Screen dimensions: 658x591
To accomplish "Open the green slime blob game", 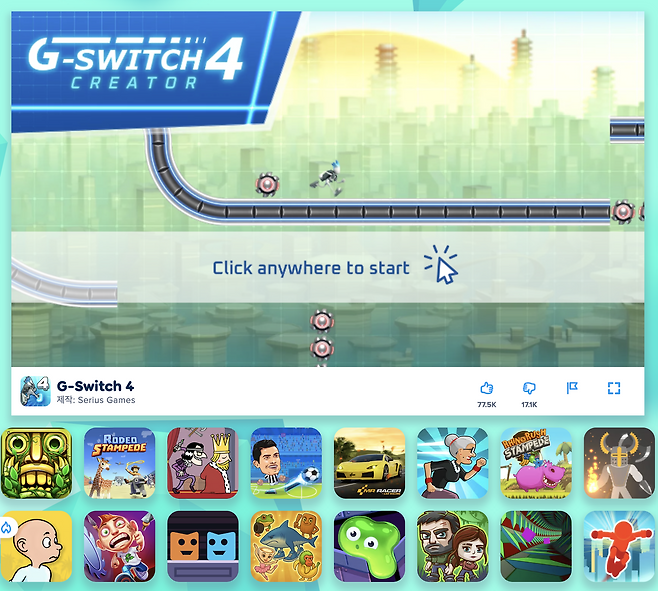I will pos(370,546).
